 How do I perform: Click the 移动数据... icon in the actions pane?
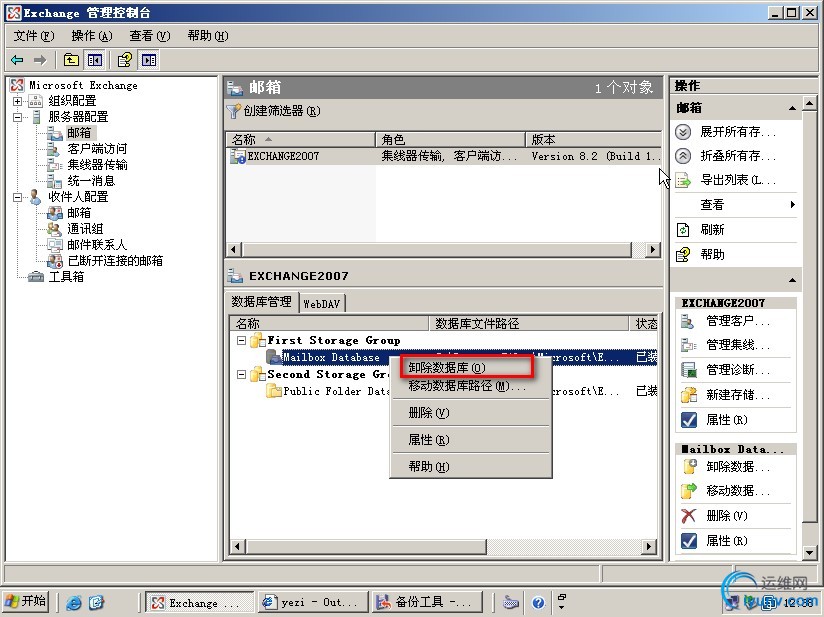pyautogui.click(x=688, y=491)
